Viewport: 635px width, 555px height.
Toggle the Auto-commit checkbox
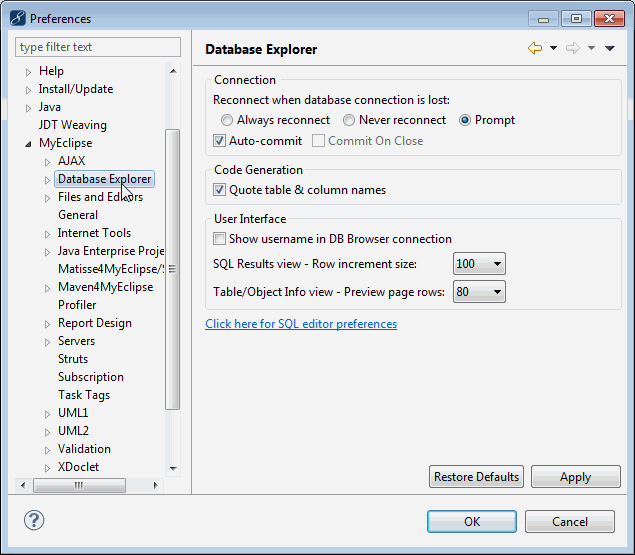220,141
